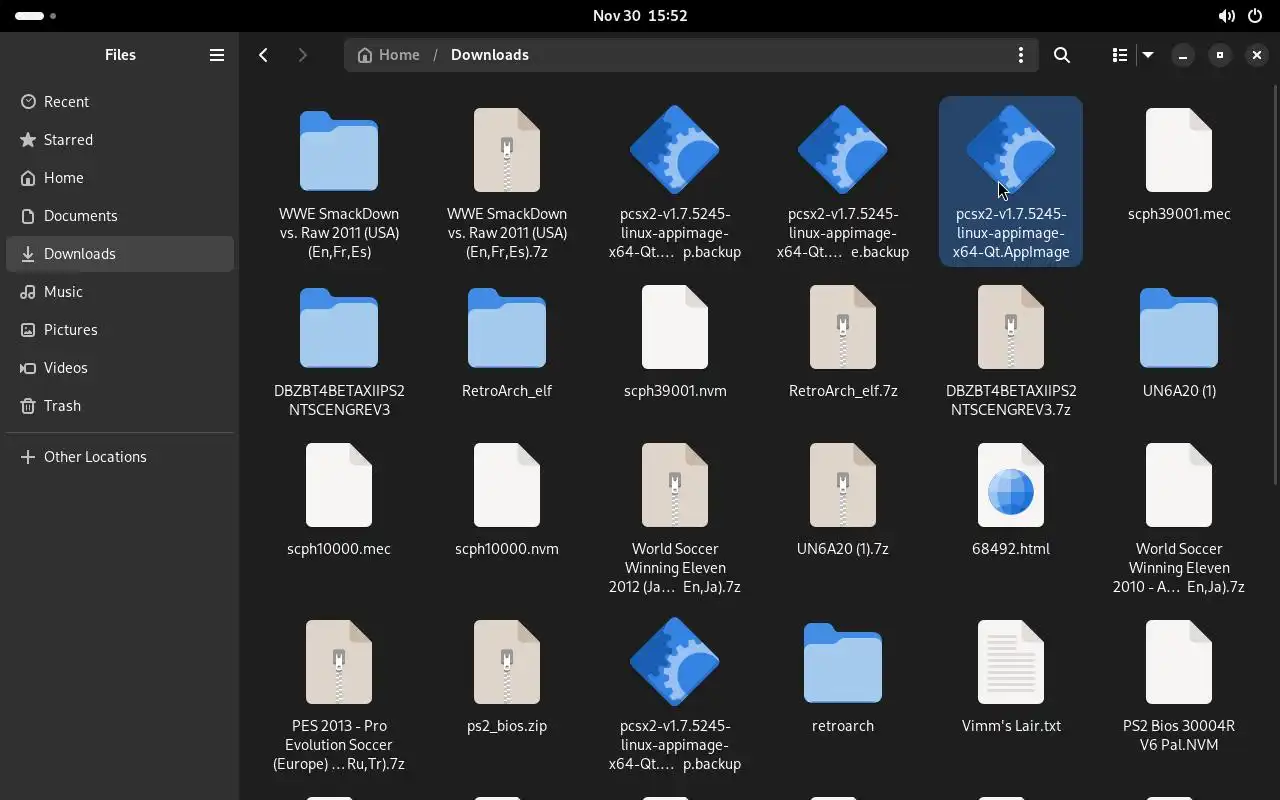Open Starred in sidebar
Viewport: 1280px width, 800px height.
[x=120, y=140]
